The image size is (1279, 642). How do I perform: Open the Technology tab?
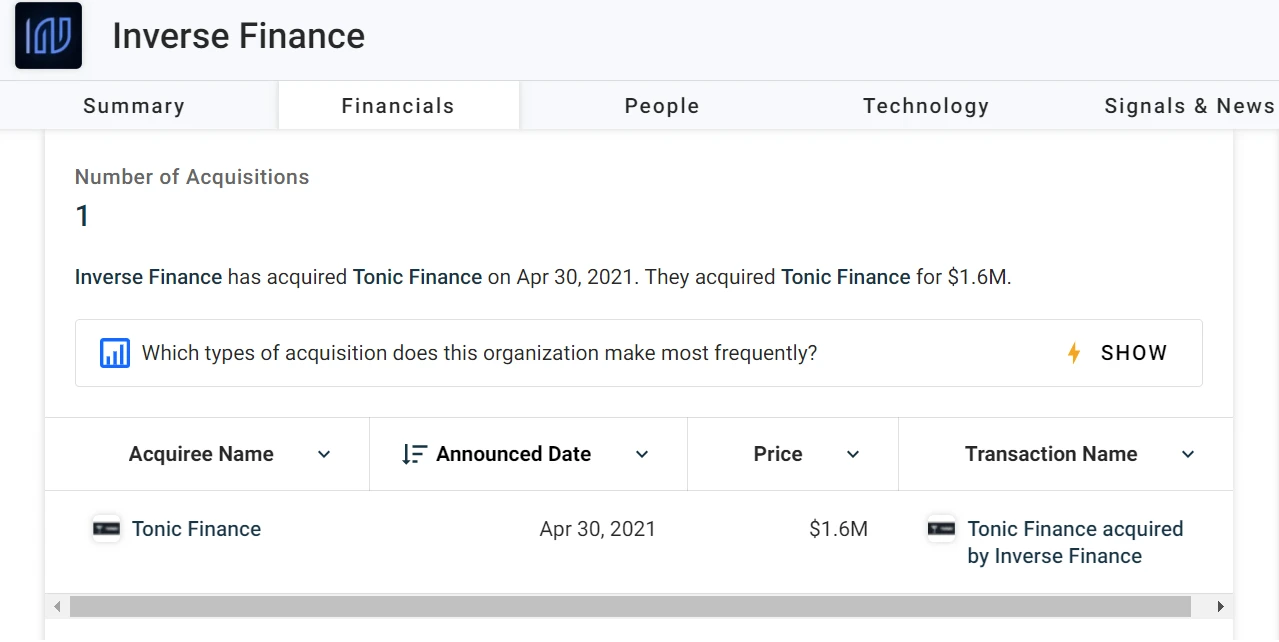click(926, 106)
